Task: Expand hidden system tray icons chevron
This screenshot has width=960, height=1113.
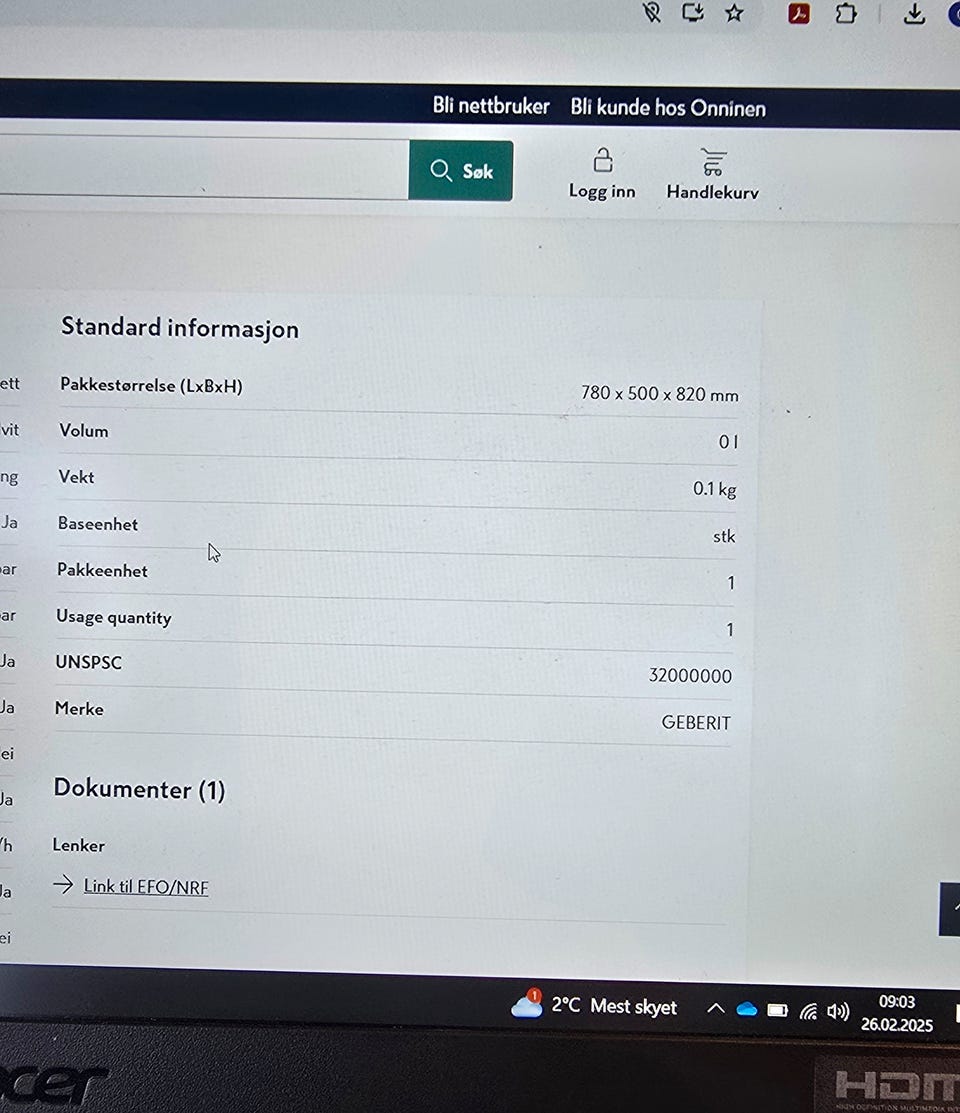Action: 715,1009
